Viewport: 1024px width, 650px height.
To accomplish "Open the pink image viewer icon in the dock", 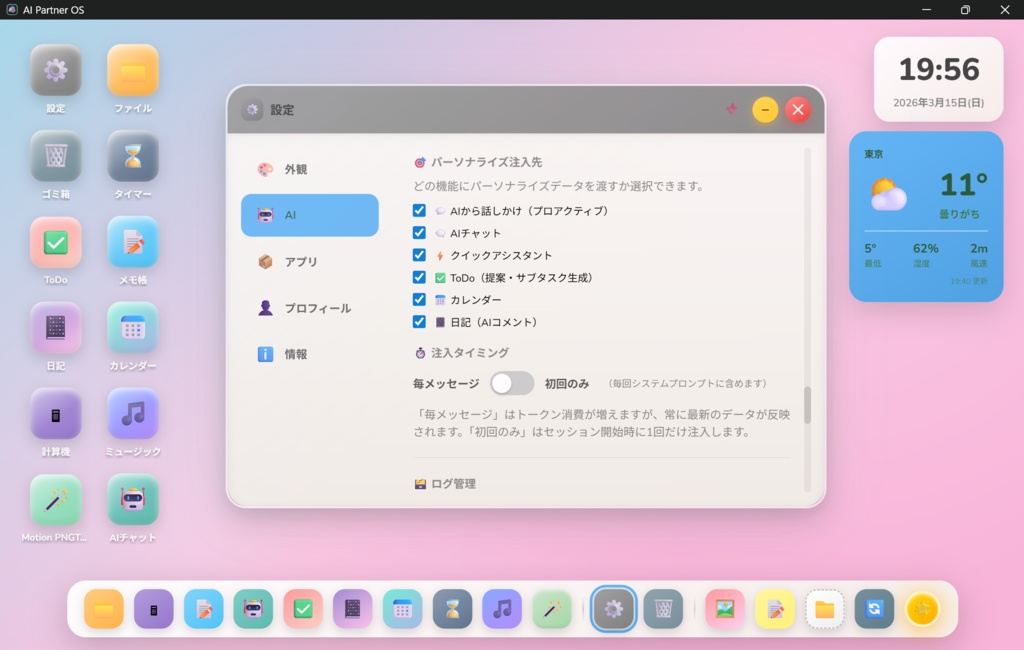I will click(x=723, y=608).
